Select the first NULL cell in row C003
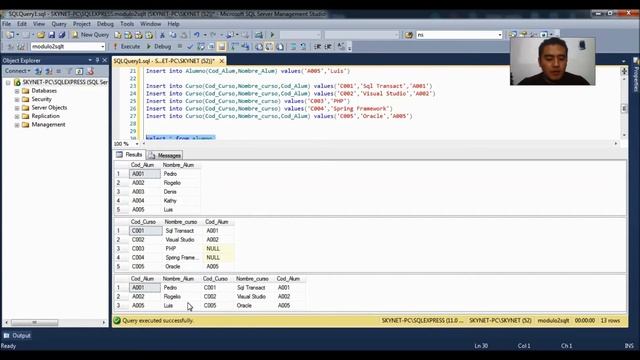The height and width of the screenshot is (360, 640). coord(218,249)
